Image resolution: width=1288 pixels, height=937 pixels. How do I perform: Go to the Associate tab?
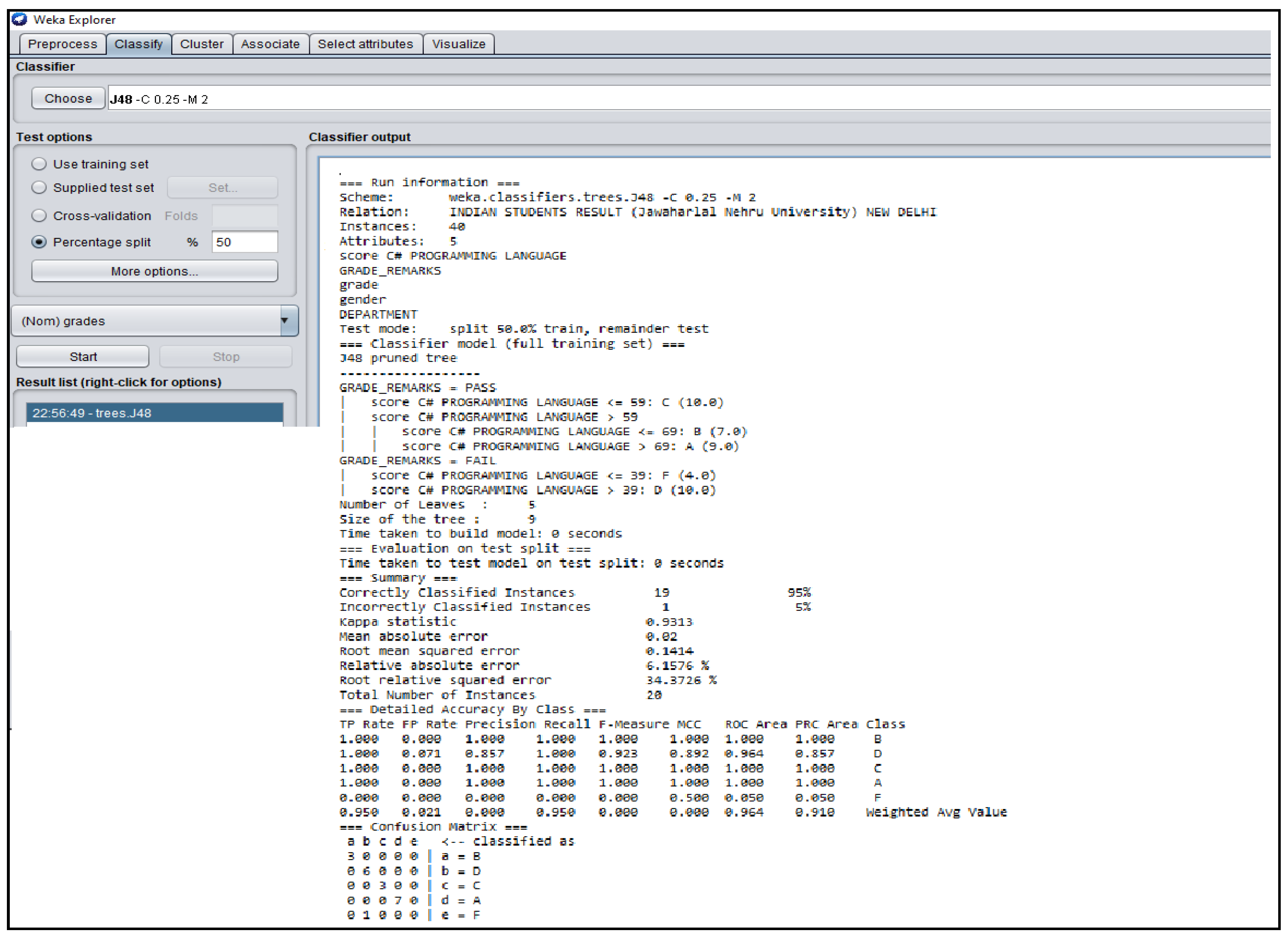coord(270,44)
